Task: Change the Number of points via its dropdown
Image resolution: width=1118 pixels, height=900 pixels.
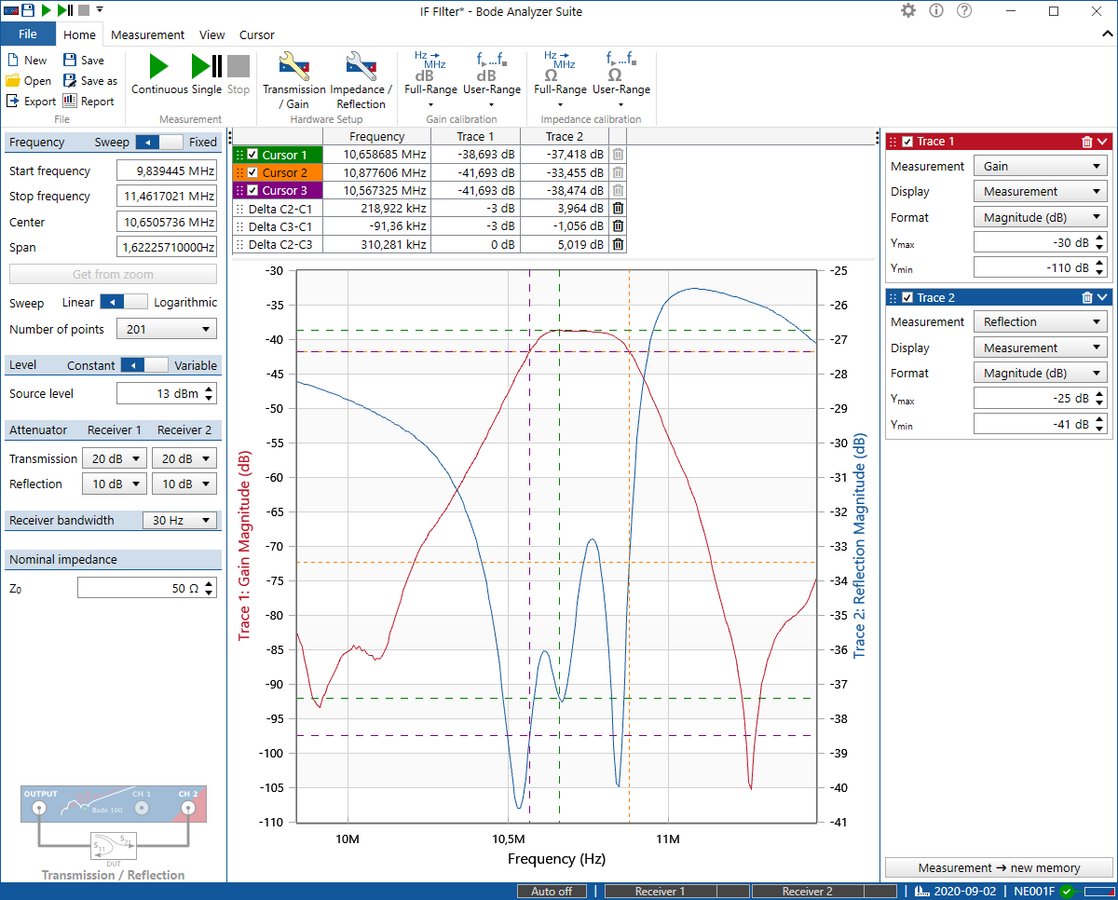Action: (x=166, y=329)
